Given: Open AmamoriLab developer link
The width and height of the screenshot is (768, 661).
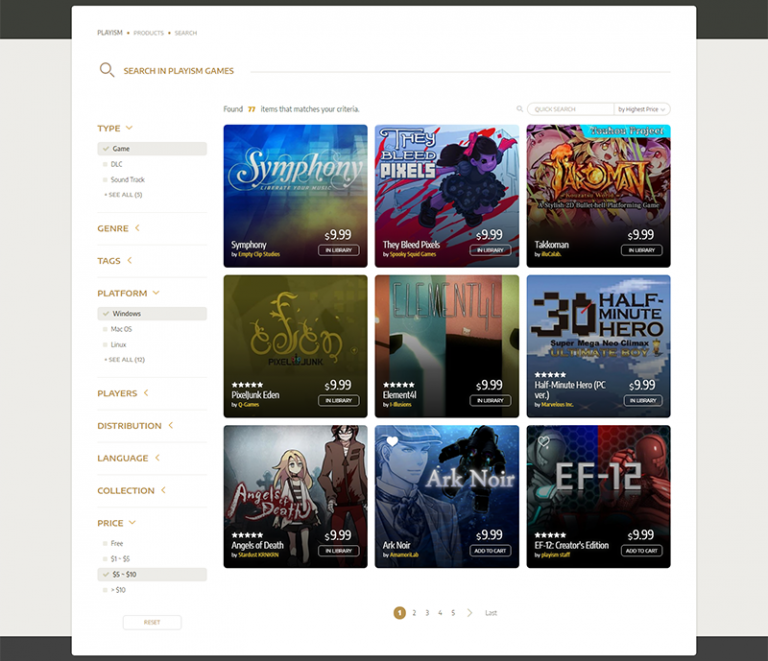Looking at the screenshot, I should coord(404,555).
